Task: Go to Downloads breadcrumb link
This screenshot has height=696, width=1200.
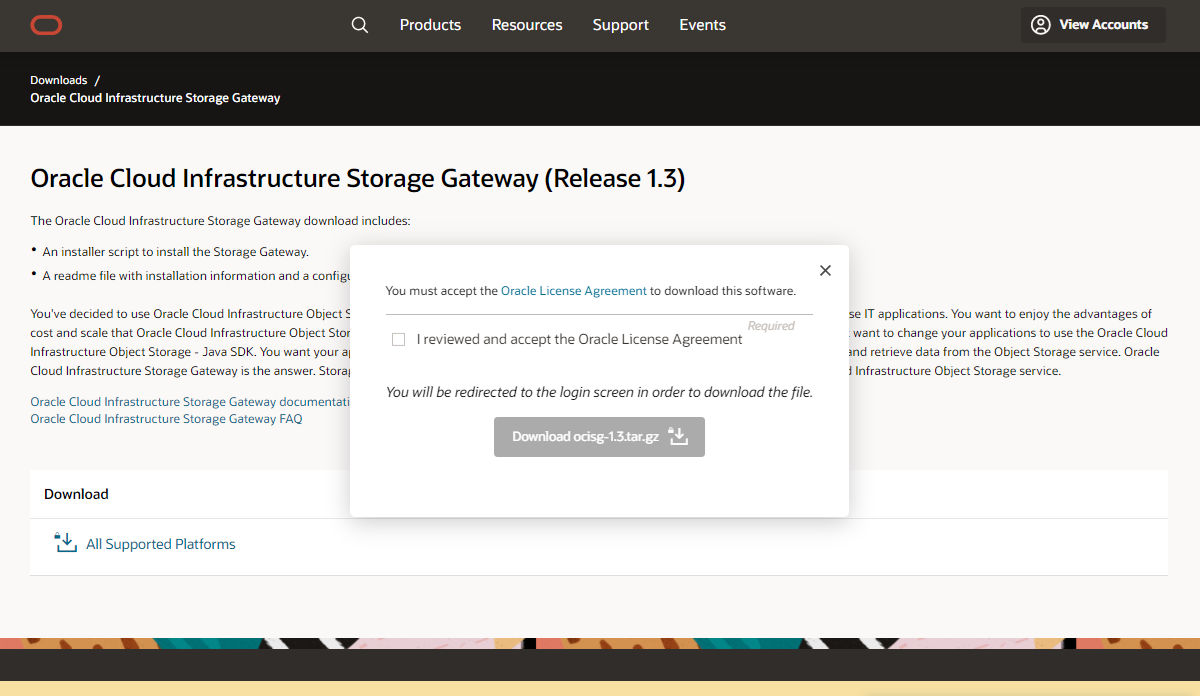Action: pyautogui.click(x=59, y=80)
